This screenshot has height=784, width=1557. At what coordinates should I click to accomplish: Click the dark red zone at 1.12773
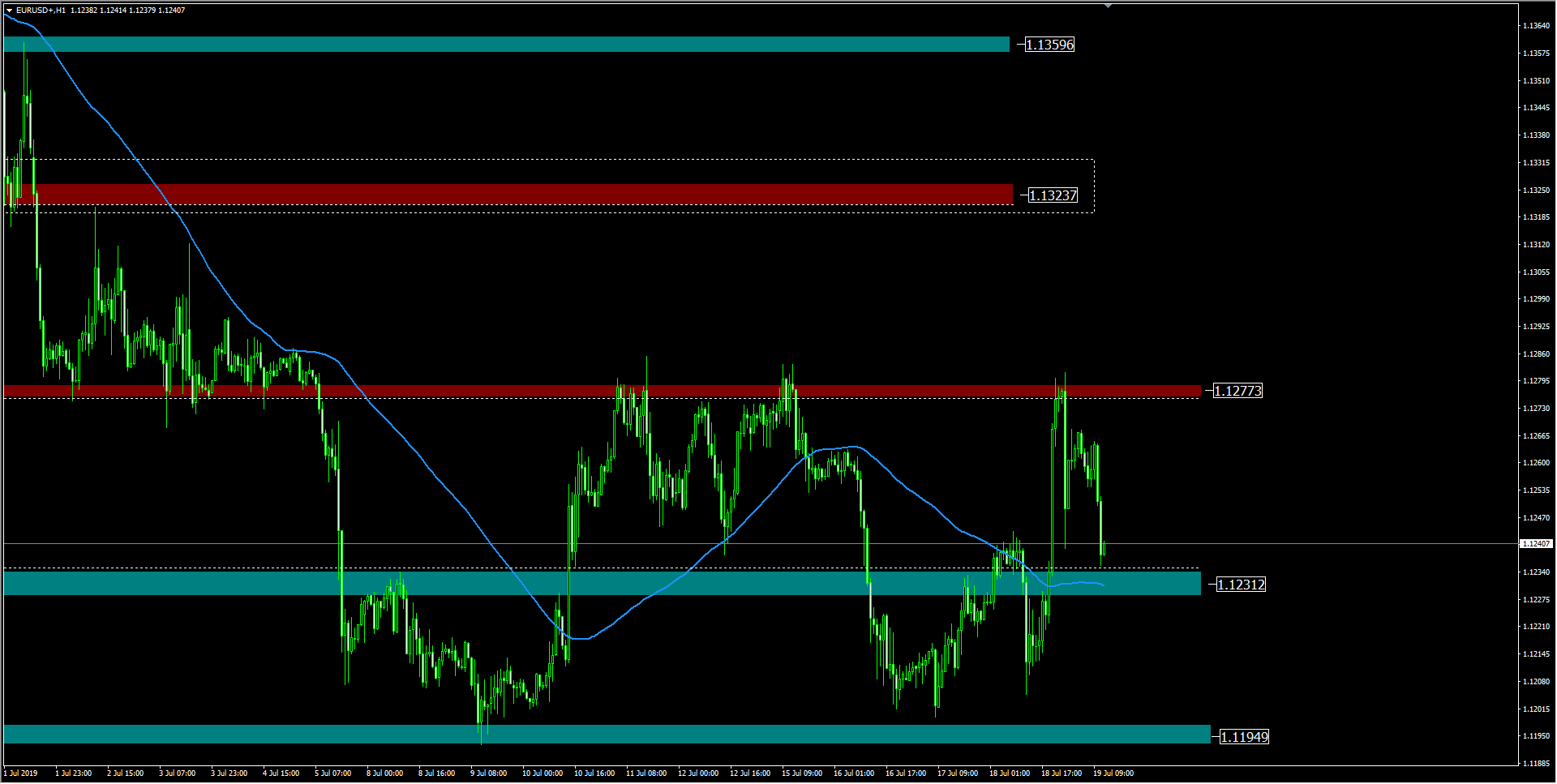(603, 392)
